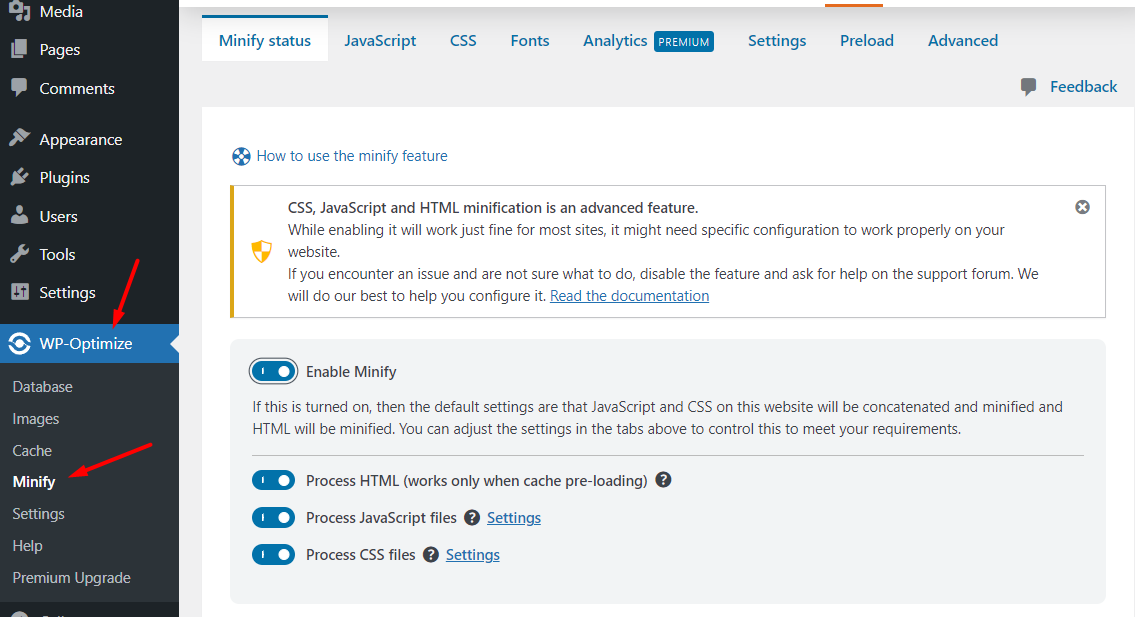Open the Fonts tab
This screenshot has width=1135, height=617.
529,41
